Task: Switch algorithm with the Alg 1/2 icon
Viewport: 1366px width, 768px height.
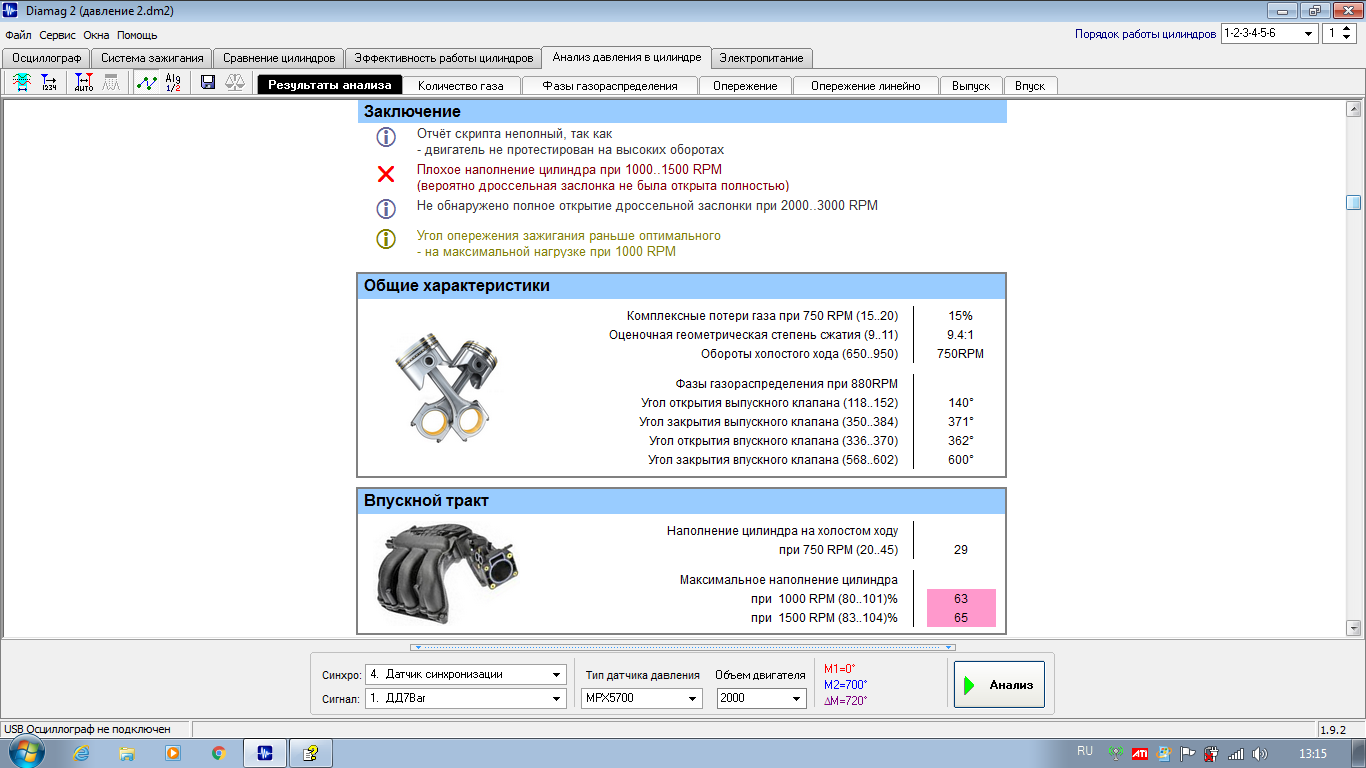Action: 173,84
